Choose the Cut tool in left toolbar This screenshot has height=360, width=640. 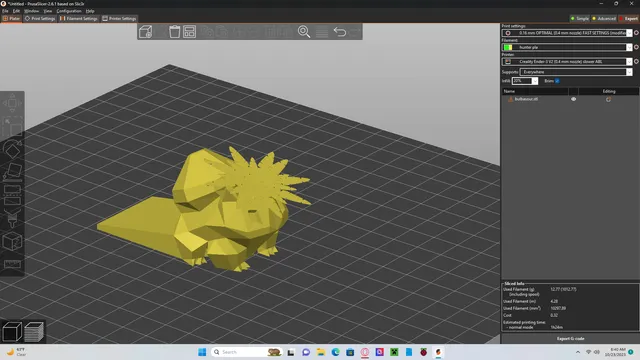[x=12, y=195]
